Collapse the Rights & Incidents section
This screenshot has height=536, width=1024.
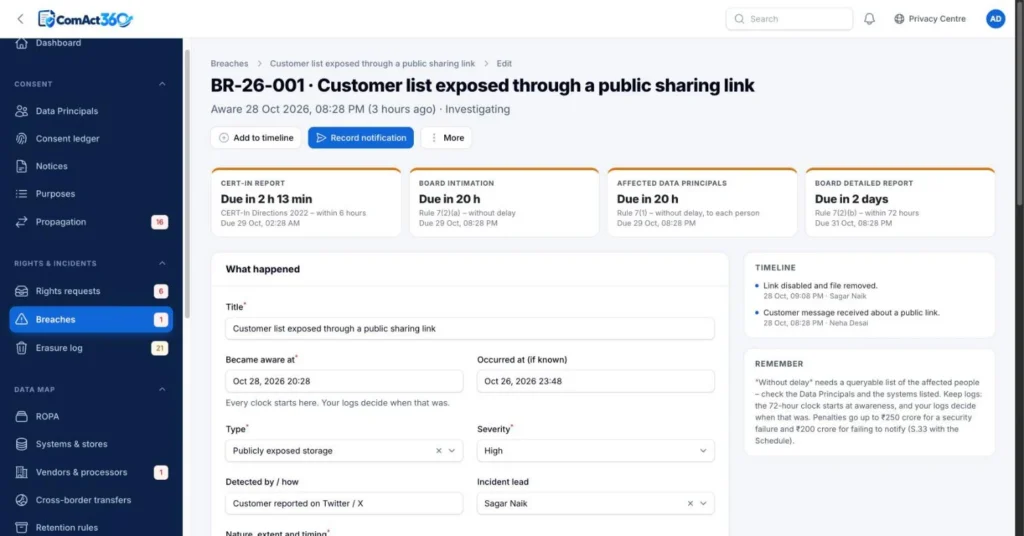tap(162, 264)
